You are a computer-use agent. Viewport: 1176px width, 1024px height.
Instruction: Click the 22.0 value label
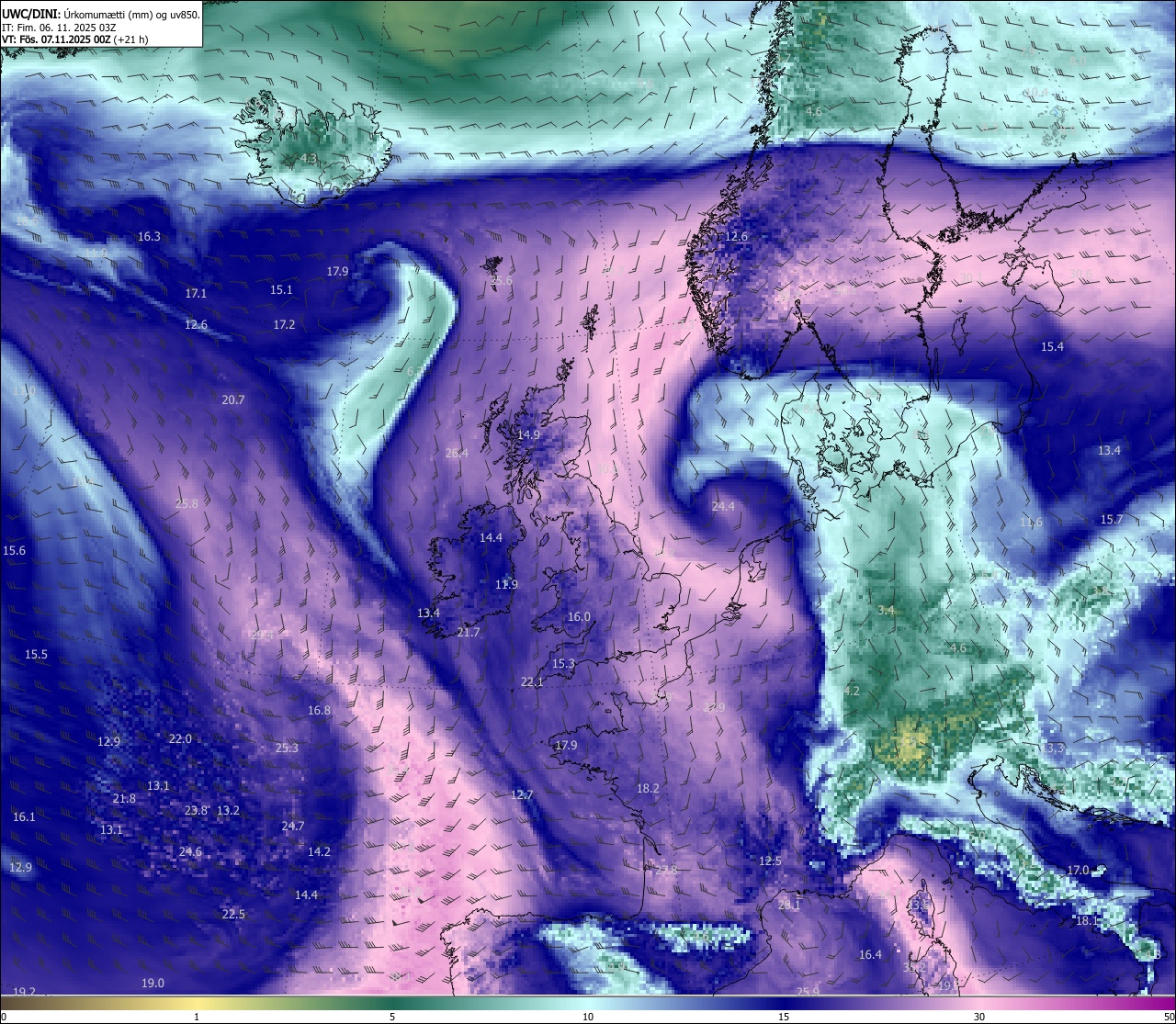[180, 738]
